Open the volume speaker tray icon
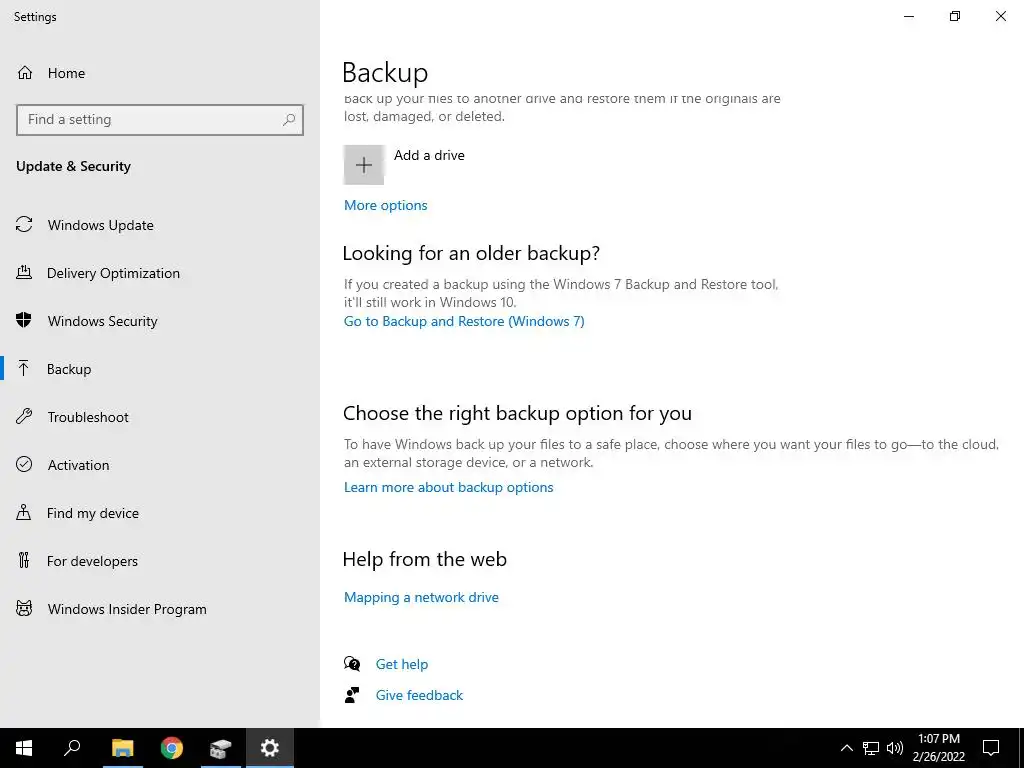The height and width of the screenshot is (768, 1024). click(895, 748)
